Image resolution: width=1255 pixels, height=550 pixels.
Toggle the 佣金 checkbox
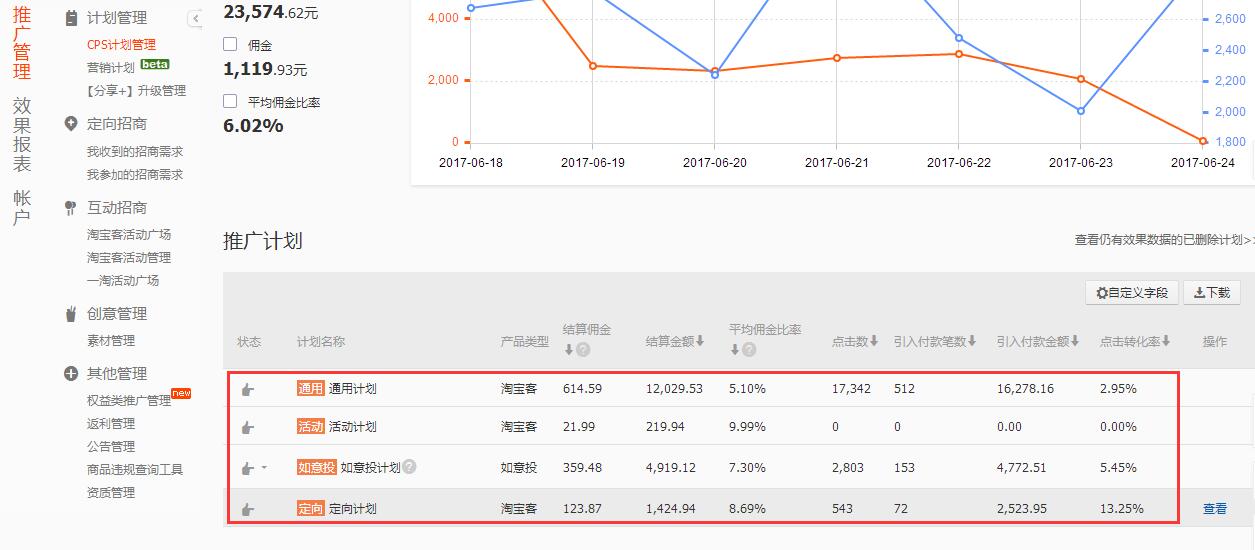point(231,45)
